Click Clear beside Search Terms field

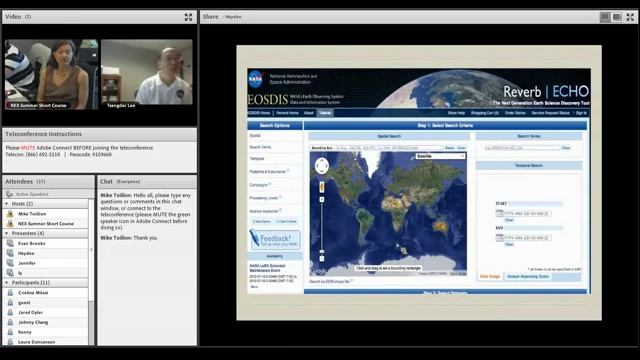[566, 148]
